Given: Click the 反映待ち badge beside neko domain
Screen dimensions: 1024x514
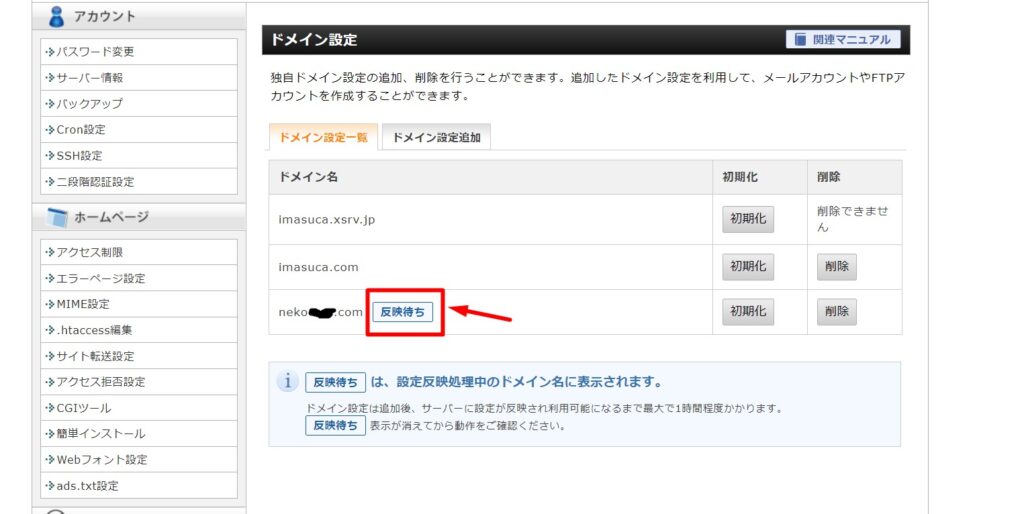Looking at the screenshot, I should pos(402,312).
